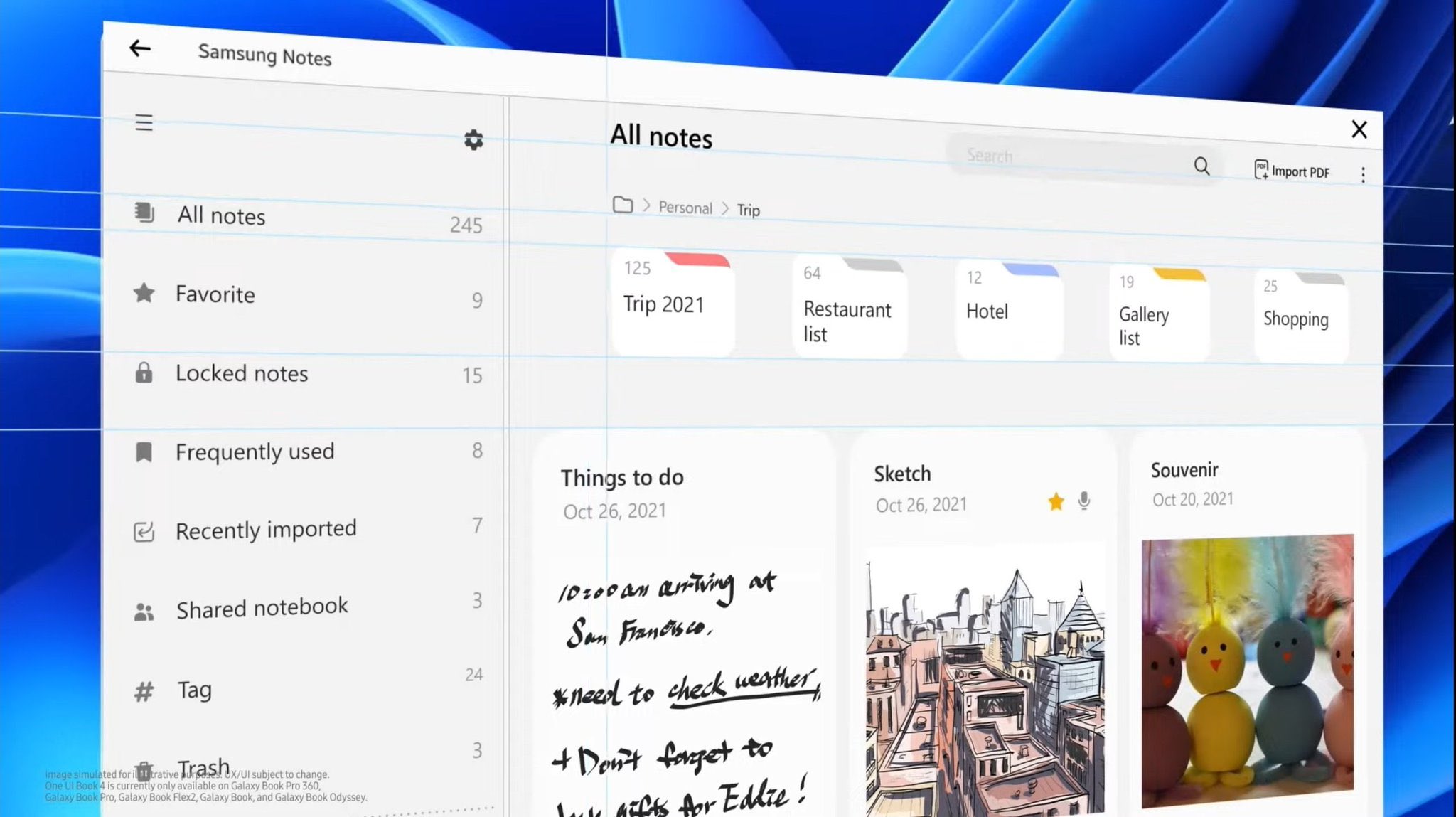Image resolution: width=1456 pixels, height=817 pixels.
Task: Click the Shared notebook people icon
Action: click(144, 612)
